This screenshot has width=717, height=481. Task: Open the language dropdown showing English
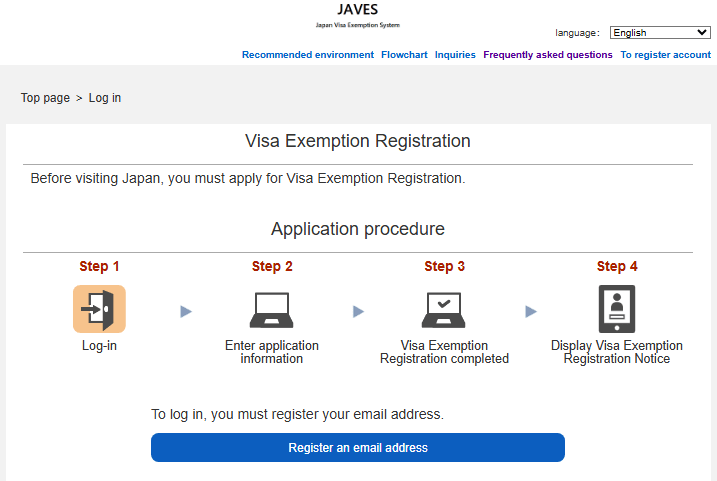659,33
